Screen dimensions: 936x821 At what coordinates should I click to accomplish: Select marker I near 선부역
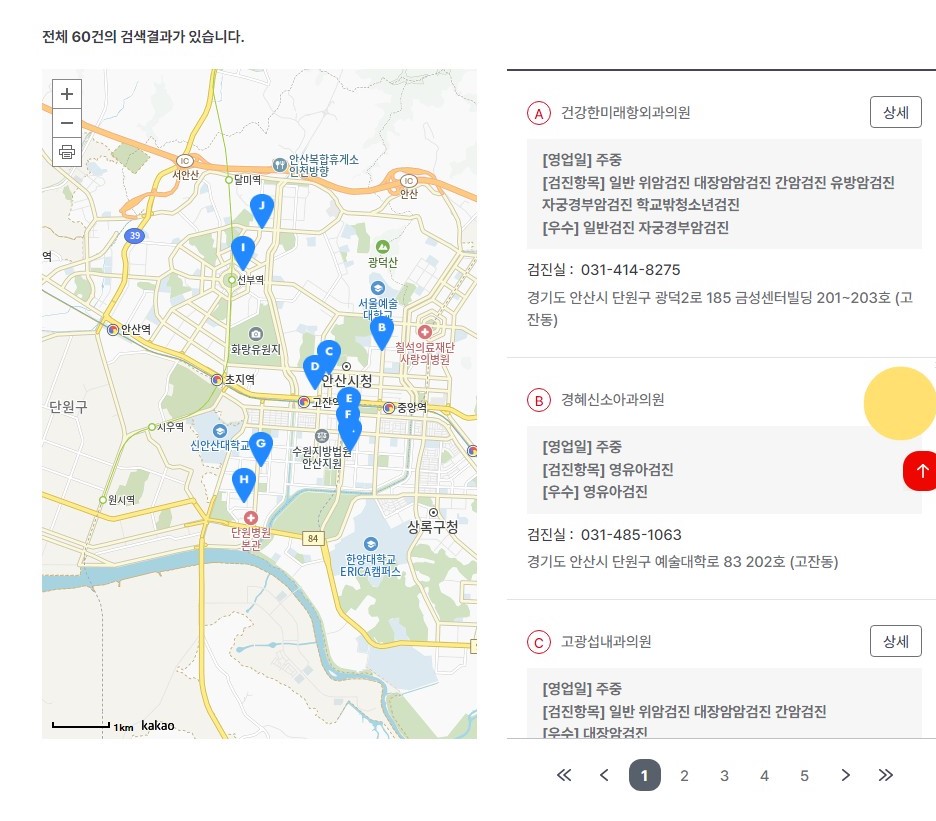point(241,245)
